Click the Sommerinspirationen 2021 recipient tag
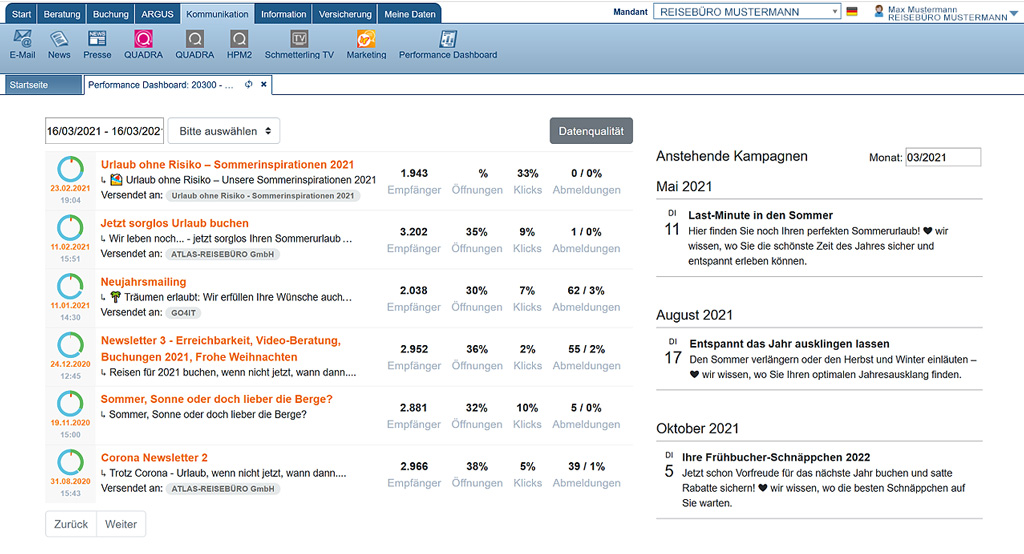This screenshot has width=1024, height=554. click(x=263, y=195)
